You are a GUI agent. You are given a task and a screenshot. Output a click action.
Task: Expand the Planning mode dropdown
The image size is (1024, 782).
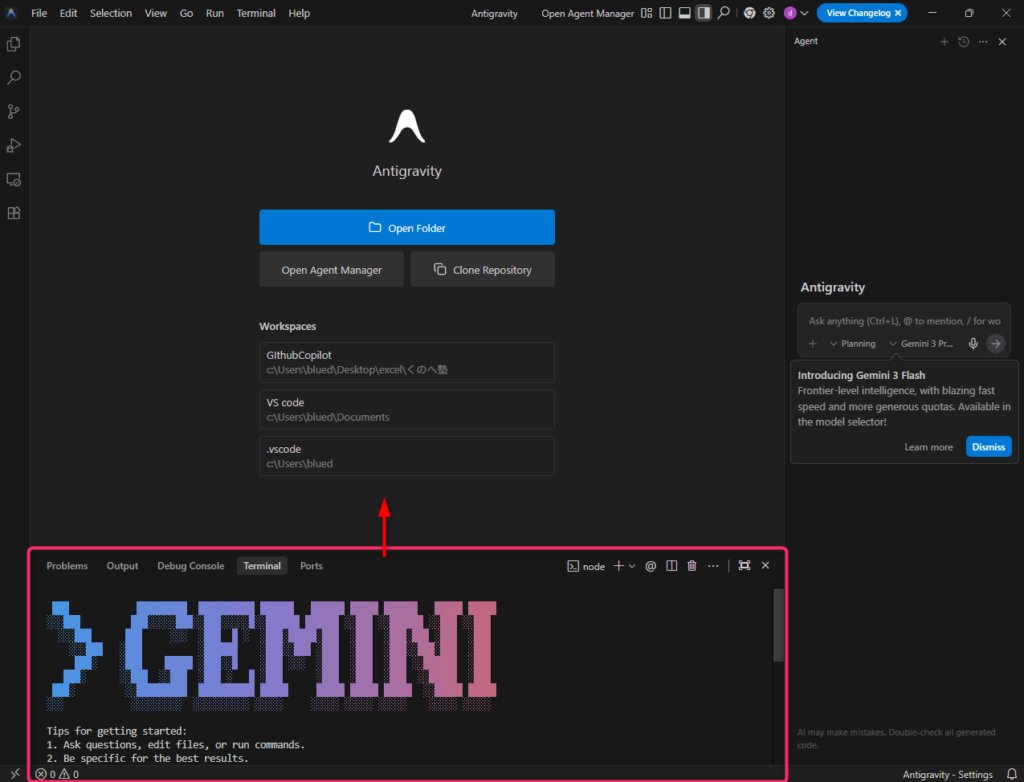point(852,344)
